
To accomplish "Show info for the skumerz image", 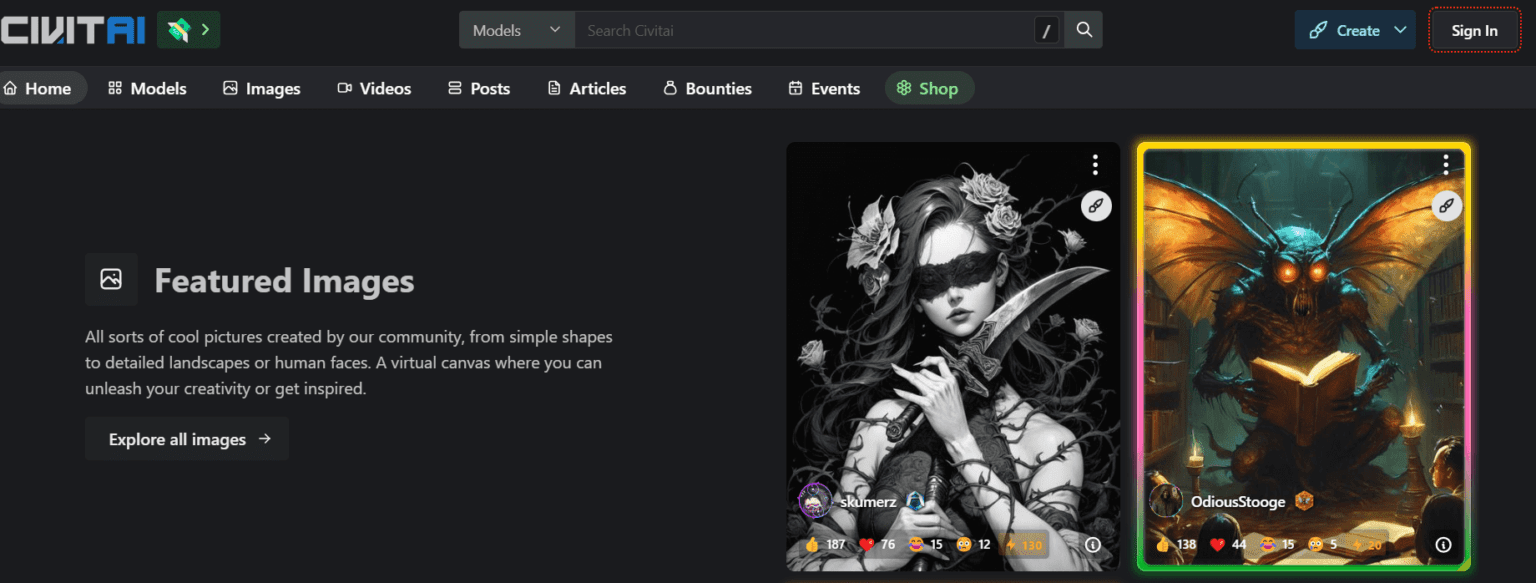I will 1093,545.
